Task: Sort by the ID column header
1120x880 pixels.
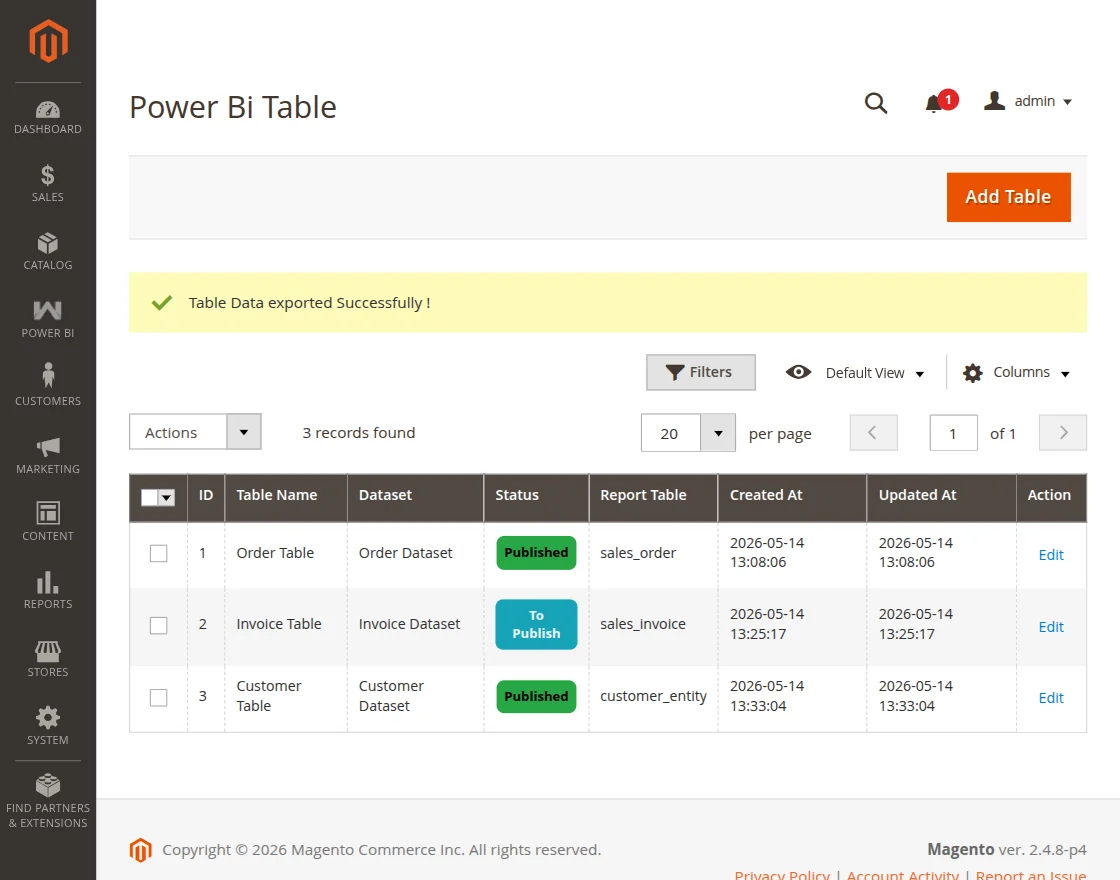Action: click(206, 496)
